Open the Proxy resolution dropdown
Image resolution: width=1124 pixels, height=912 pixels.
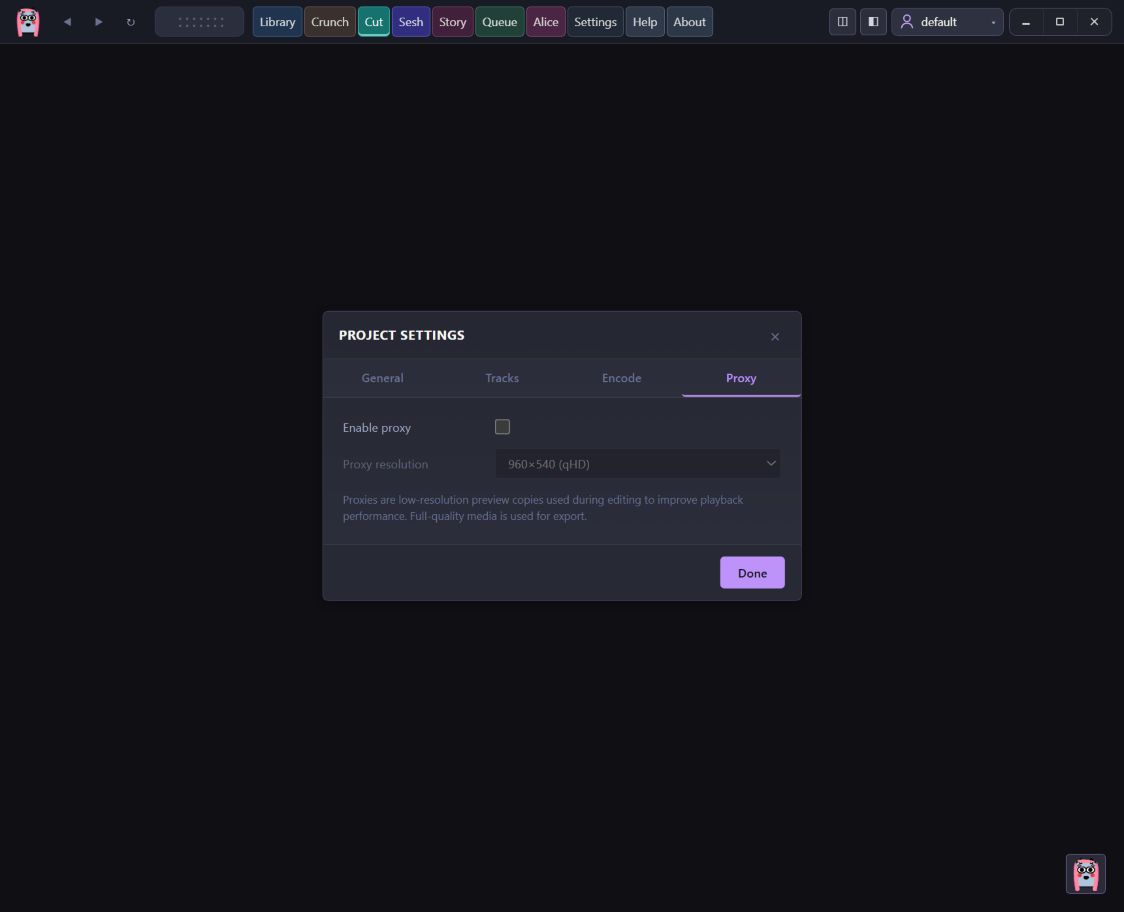click(x=638, y=464)
